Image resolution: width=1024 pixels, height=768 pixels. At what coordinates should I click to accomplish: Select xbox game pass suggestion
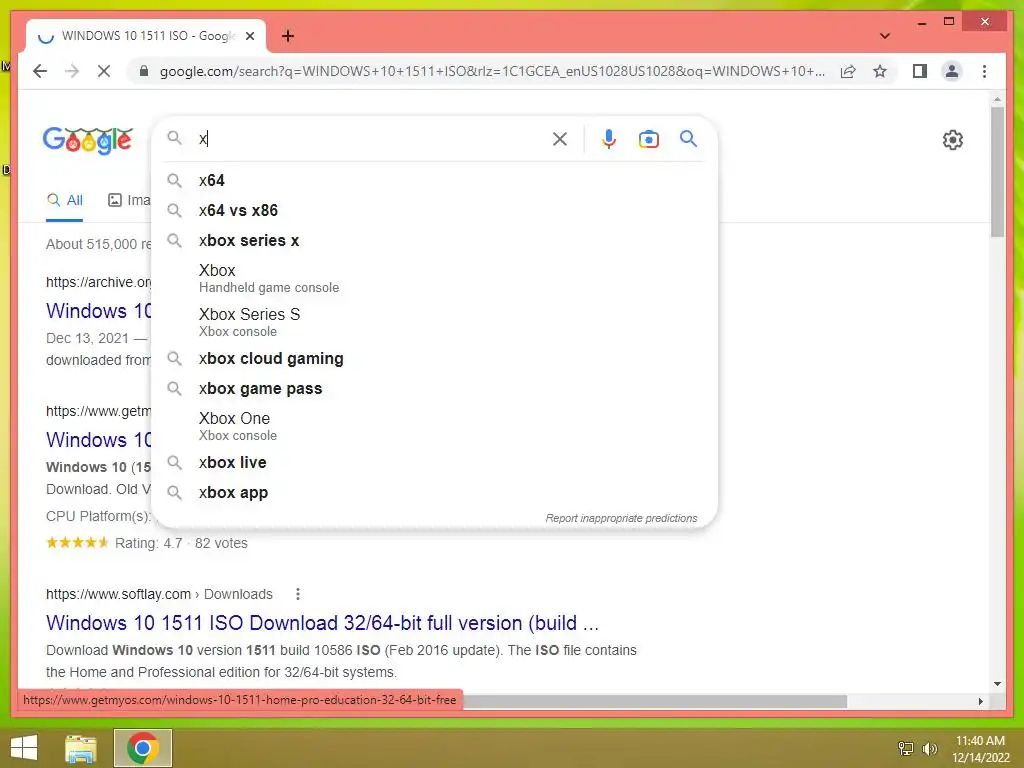(x=434, y=389)
